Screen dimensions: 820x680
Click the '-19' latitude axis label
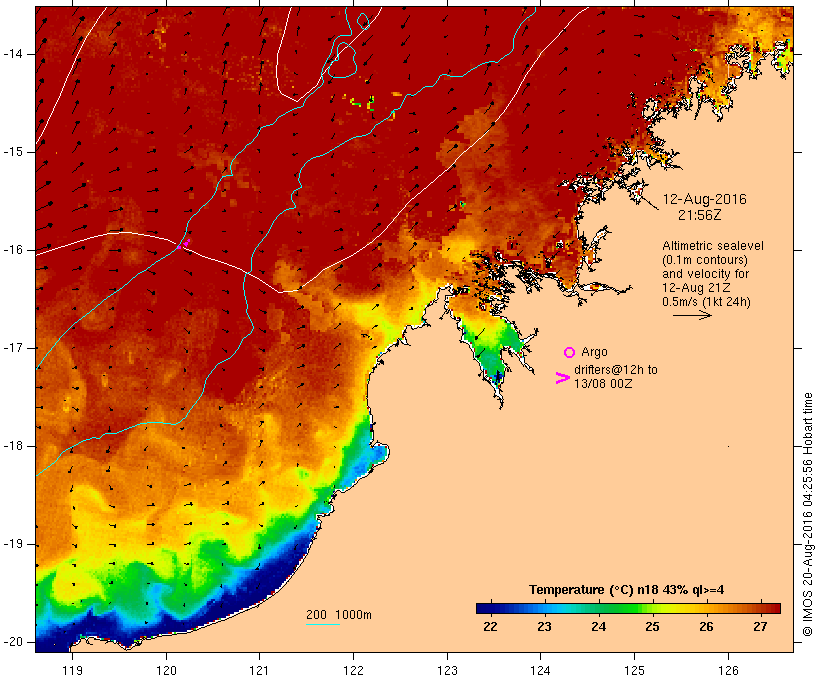click(x=12, y=544)
